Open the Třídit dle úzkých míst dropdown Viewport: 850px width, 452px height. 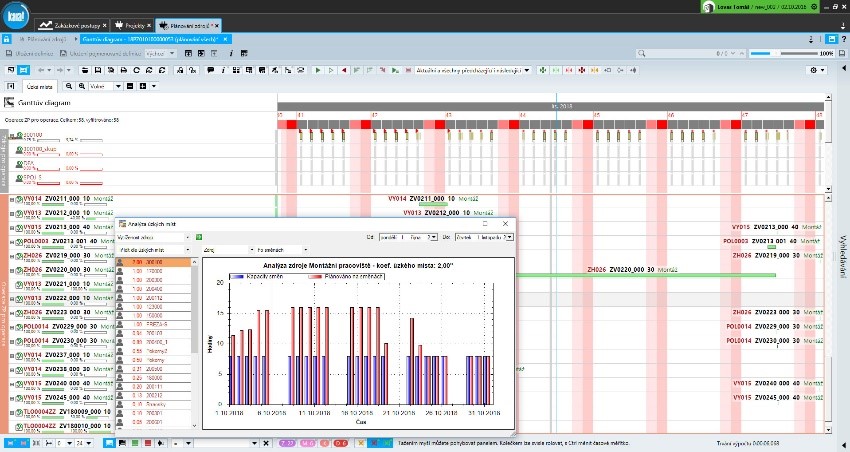coord(153,250)
